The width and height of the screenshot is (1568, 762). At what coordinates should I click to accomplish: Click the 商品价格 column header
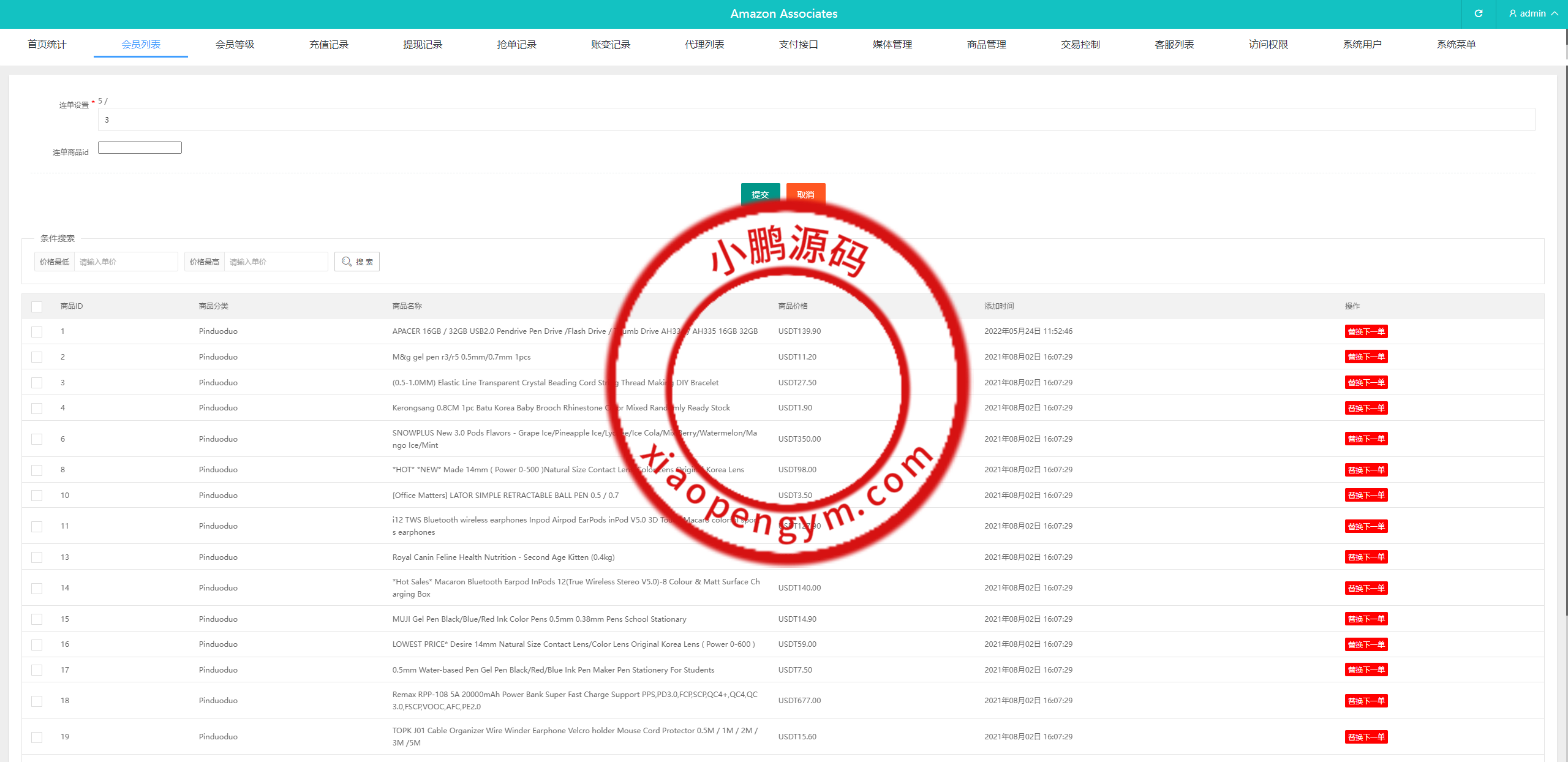coord(793,306)
